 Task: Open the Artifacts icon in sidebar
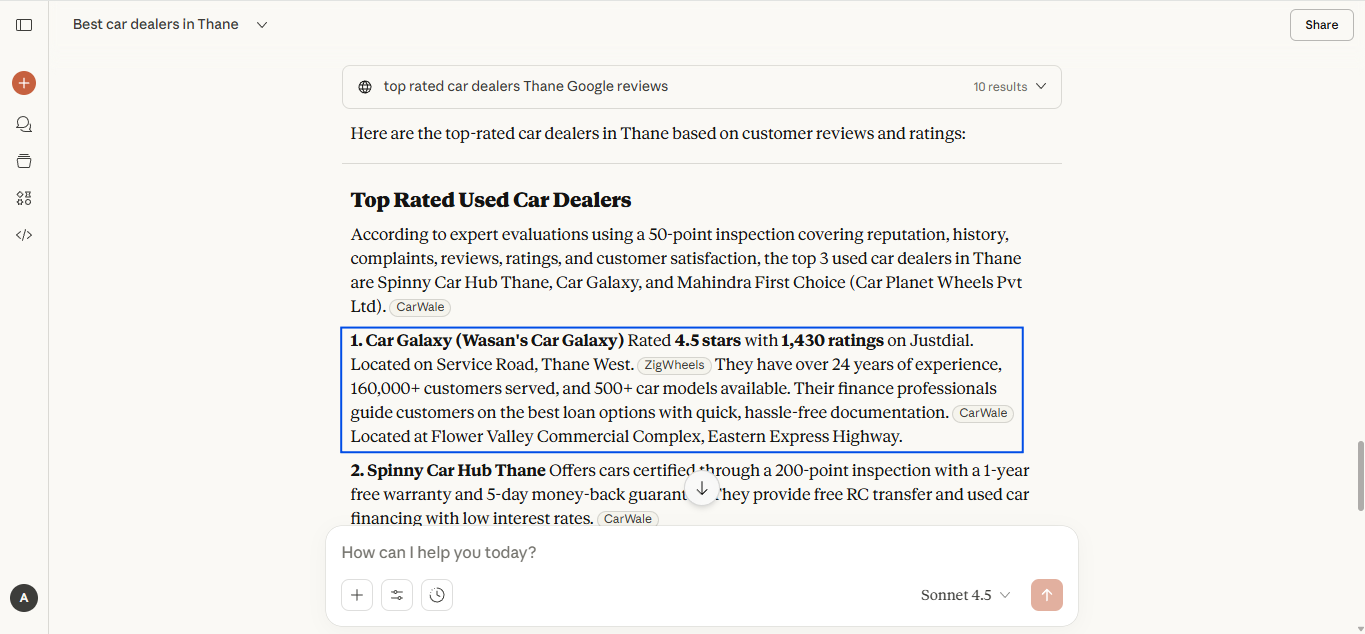pos(24,198)
